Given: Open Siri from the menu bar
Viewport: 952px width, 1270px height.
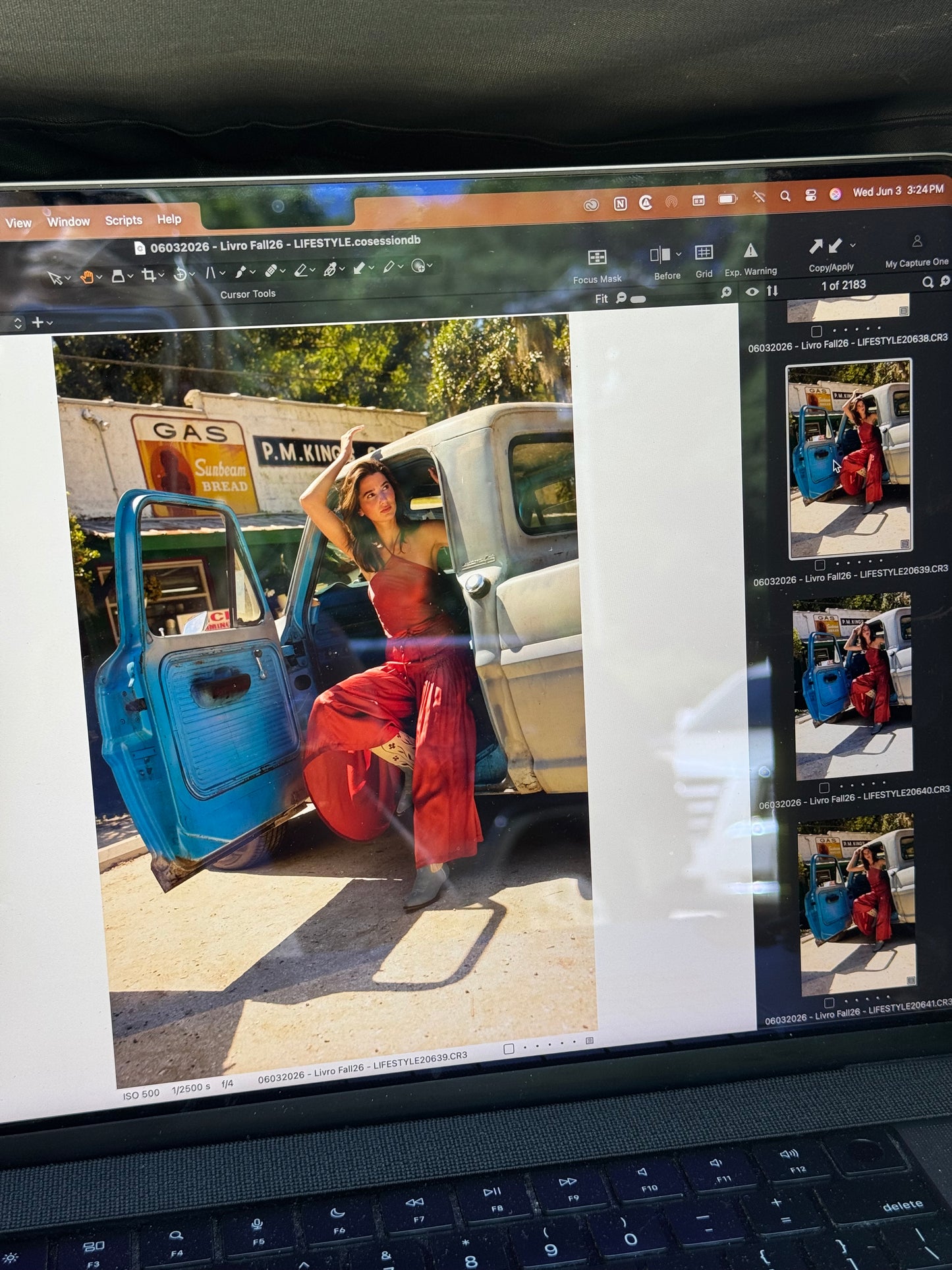Looking at the screenshot, I should pyautogui.click(x=835, y=194).
